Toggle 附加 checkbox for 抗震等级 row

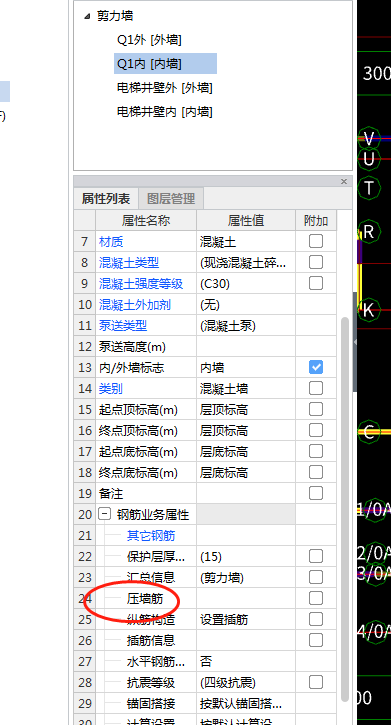click(x=316, y=682)
